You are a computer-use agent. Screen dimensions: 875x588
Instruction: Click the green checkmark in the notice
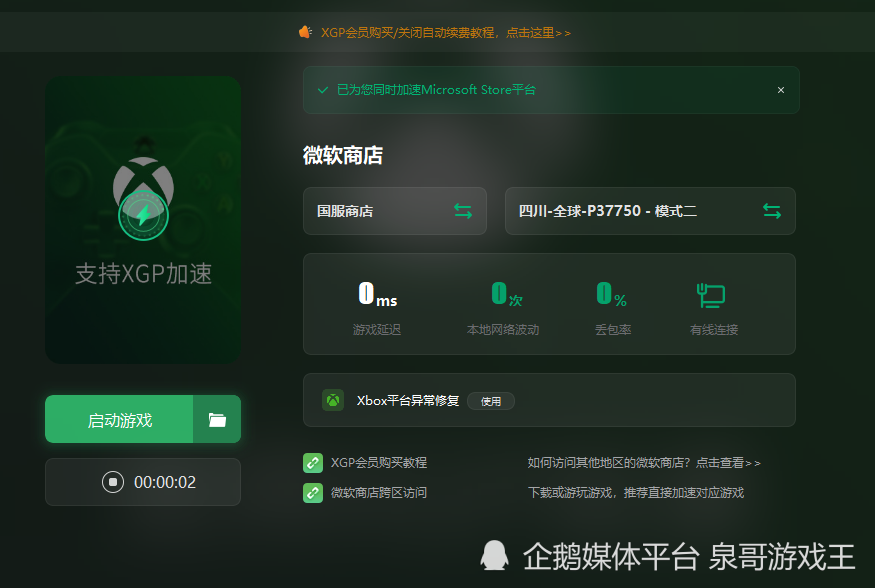(x=323, y=90)
